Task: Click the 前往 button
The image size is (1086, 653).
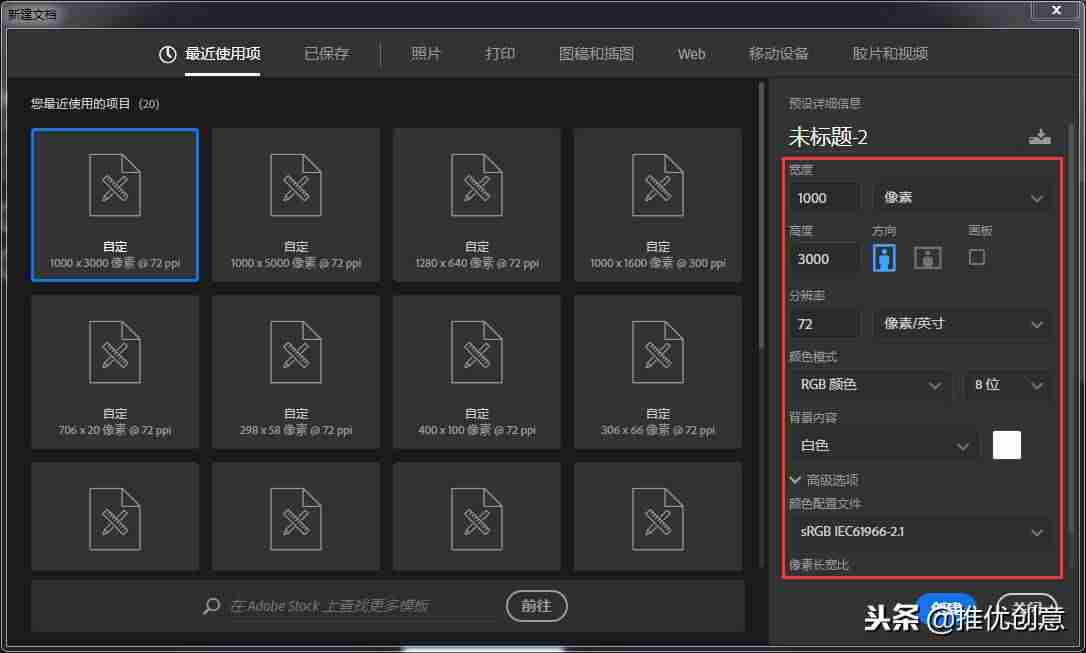Action: click(x=536, y=606)
